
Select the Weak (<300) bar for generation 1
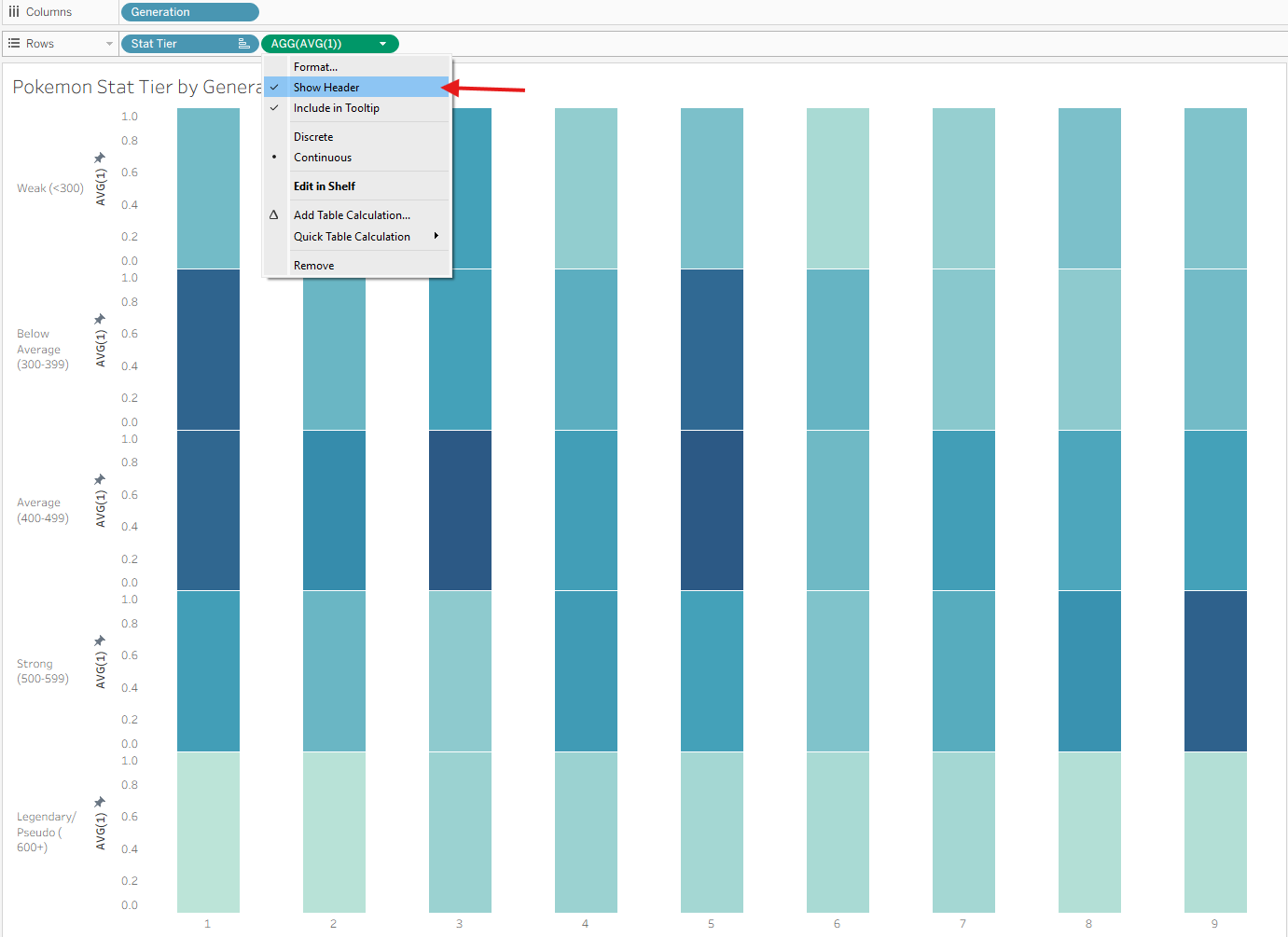tap(208, 188)
